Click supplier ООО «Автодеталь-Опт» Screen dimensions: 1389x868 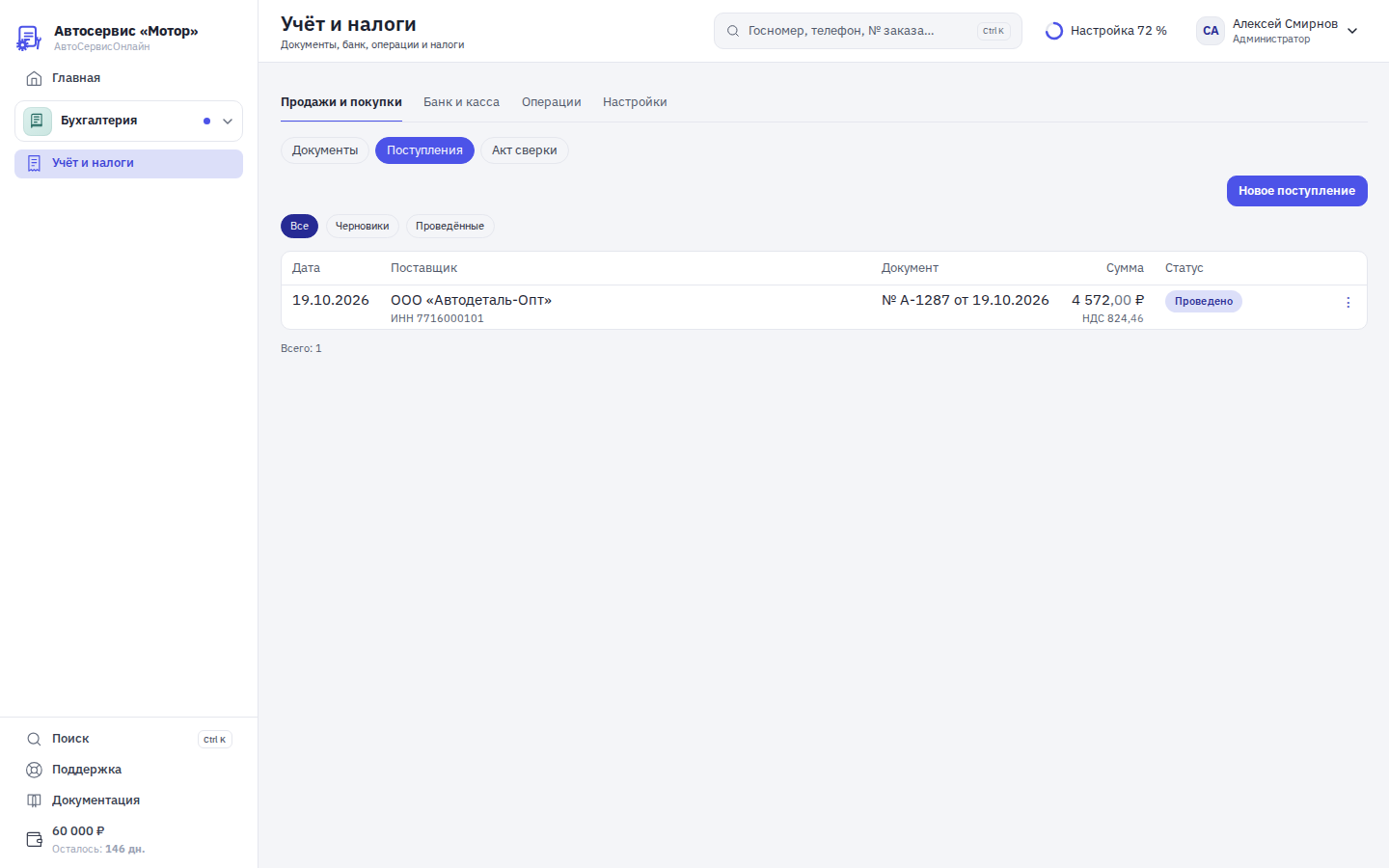[471, 300]
